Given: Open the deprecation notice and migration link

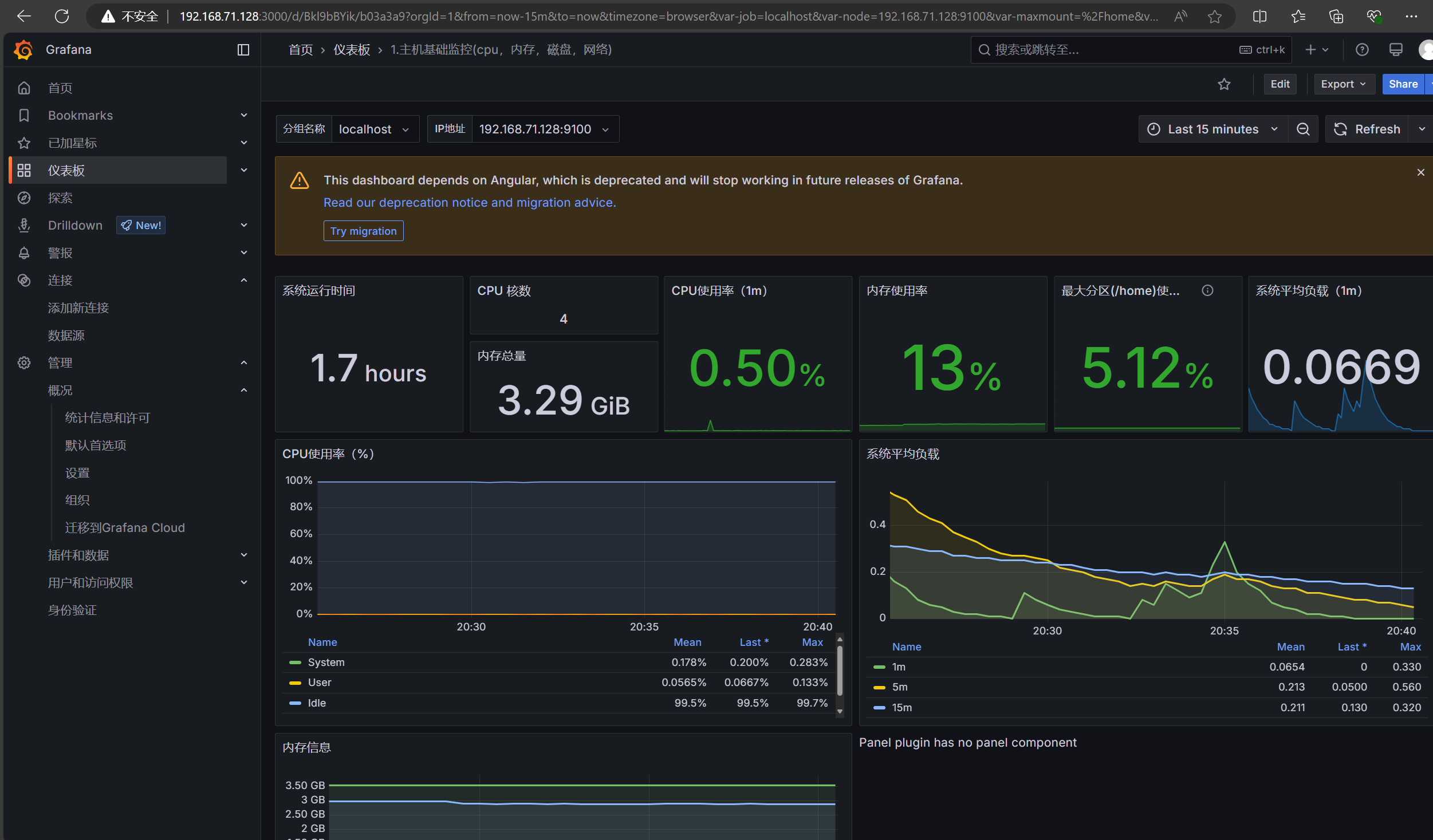Looking at the screenshot, I should (469, 203).
